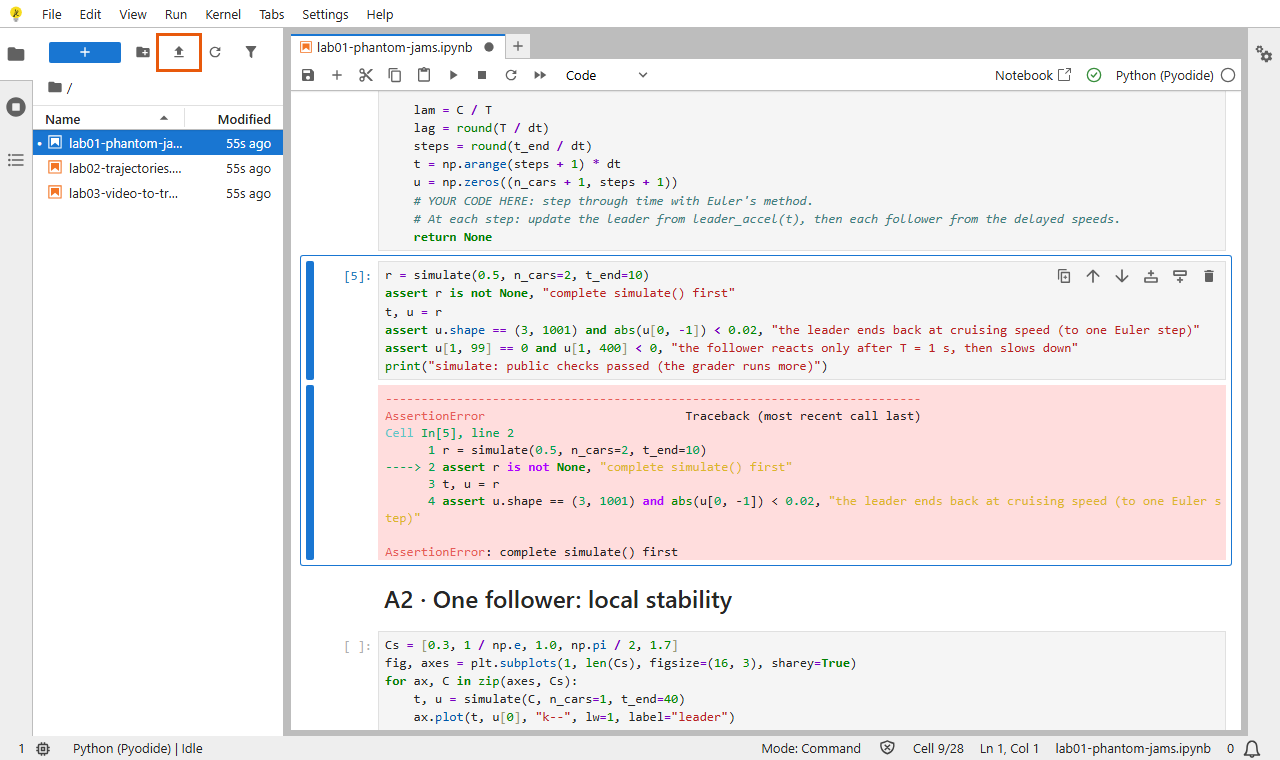Restart kernel and run all cells
Screen dimensions: 1280x760
(x=540, y=75)
